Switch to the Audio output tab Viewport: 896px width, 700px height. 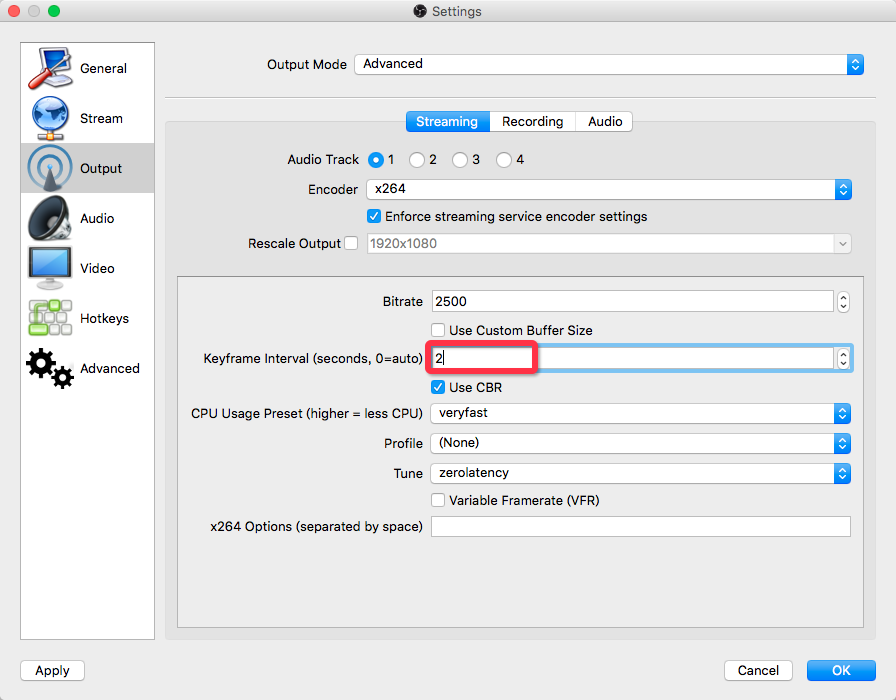(x=605, y=122)
